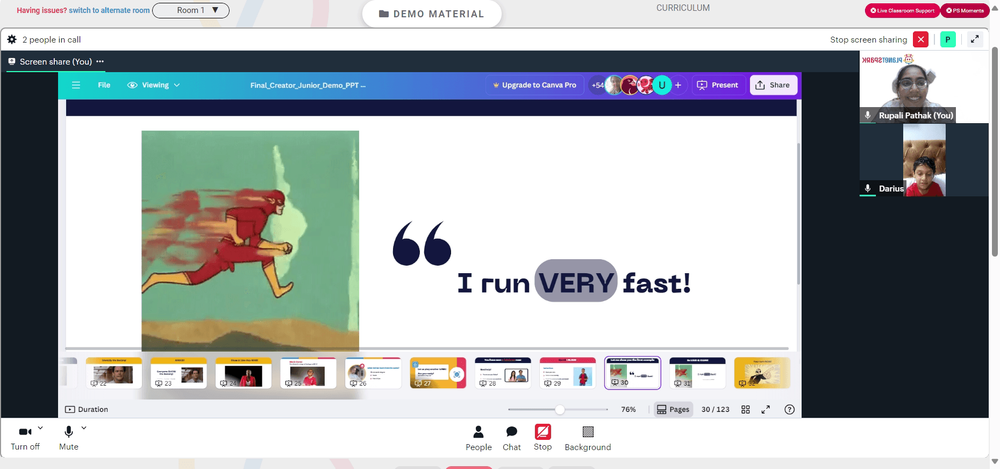Viewport: 1000px width, 469px height.
Task: Open the Viewing mode dropdown
Action: click(153, 85)
